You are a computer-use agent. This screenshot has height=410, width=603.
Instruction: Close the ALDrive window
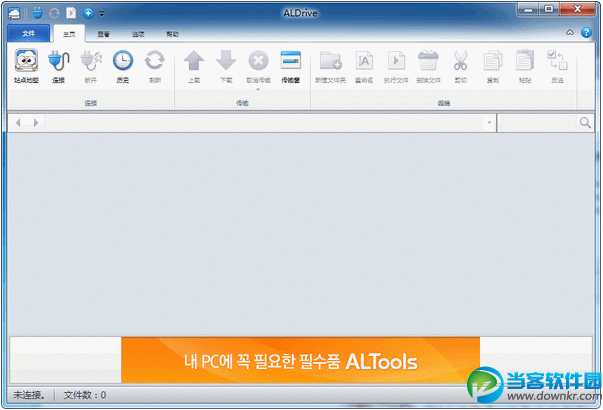[x=577, y=9]
